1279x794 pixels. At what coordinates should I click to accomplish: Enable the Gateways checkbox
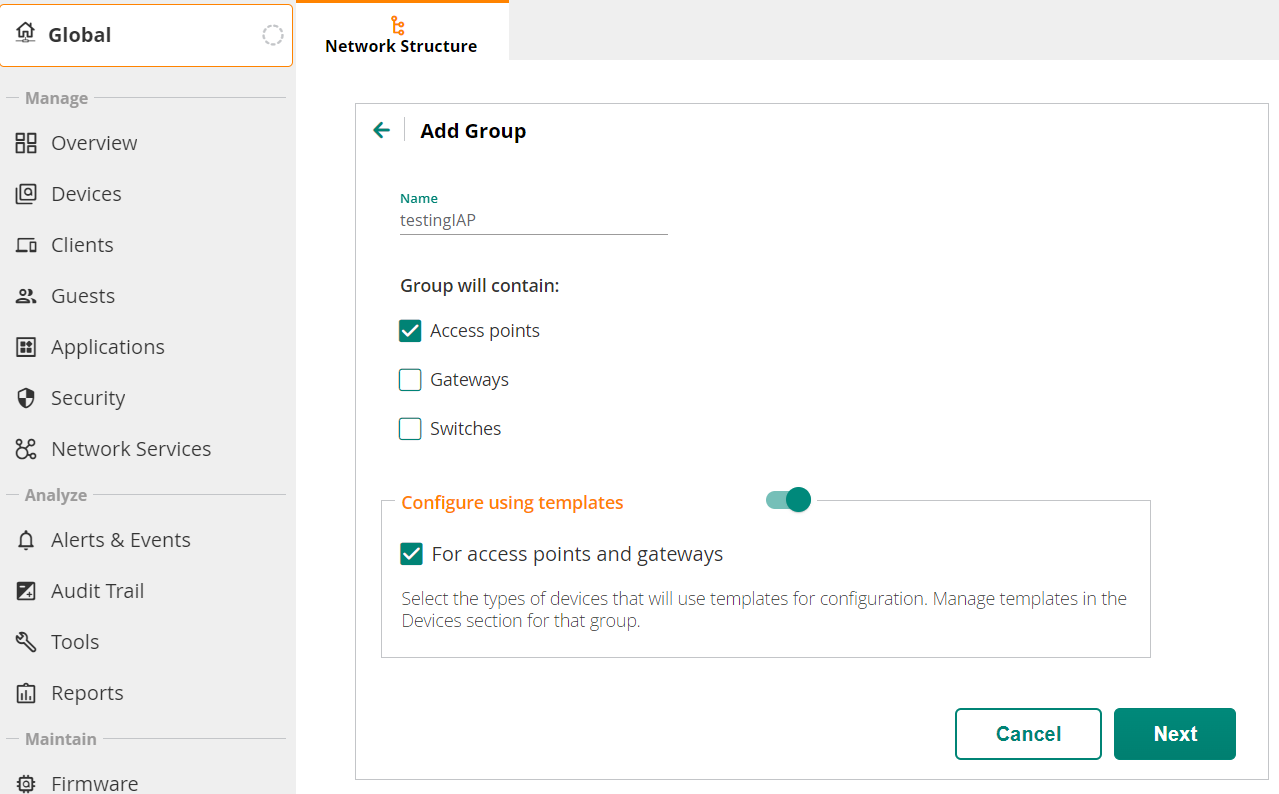point(410,380)
